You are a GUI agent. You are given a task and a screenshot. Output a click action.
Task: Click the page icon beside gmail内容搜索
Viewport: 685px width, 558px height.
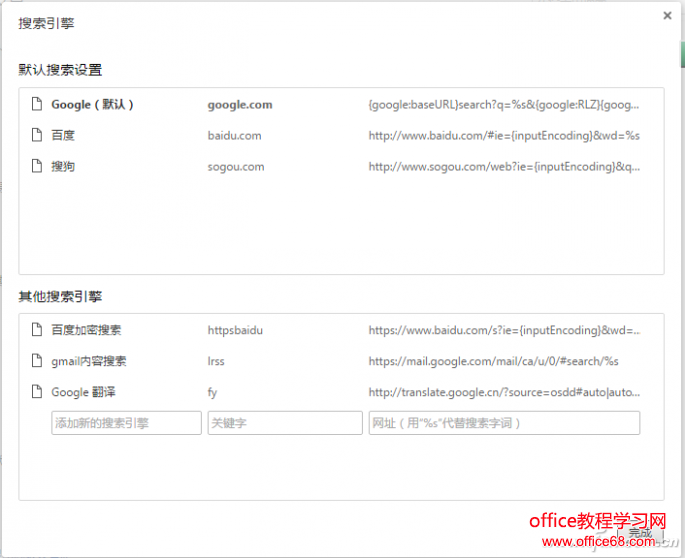pyautogui.click(x=37, y=360)
